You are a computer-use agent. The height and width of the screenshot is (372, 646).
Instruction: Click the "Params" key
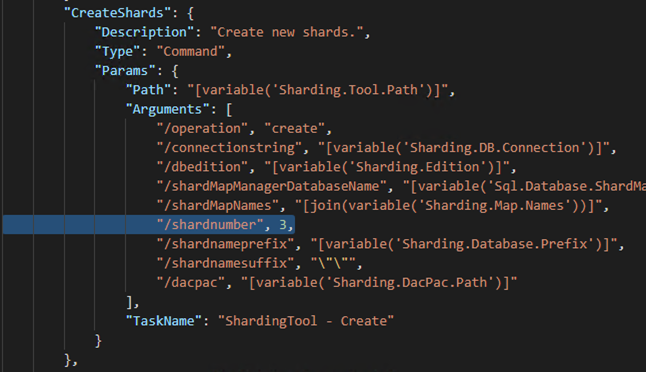pos(125,71)
